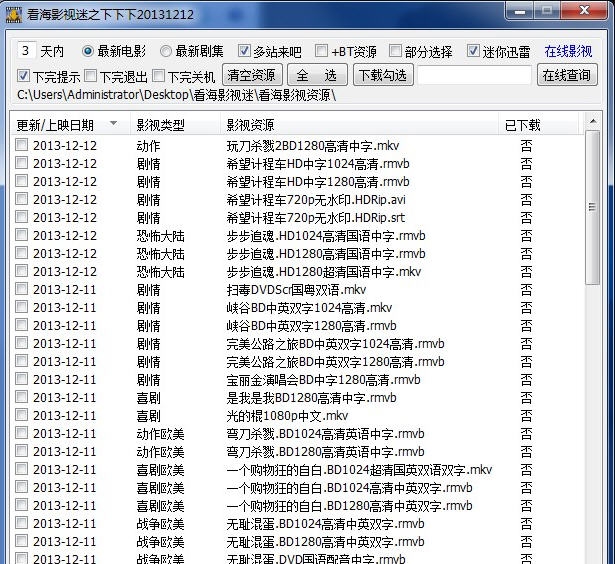Select 无耻混蛋.BD1024高清中英双字.rmvb
The width and height of the screenshot is (615, 564).
[325, 524]
